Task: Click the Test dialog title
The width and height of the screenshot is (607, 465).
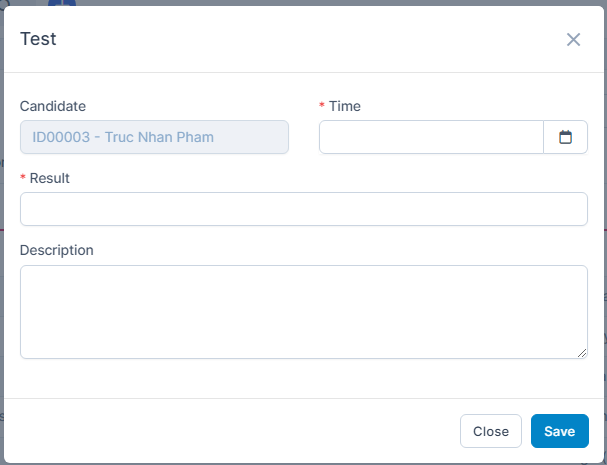Action: pyautogui.click(x=38, y=40)
